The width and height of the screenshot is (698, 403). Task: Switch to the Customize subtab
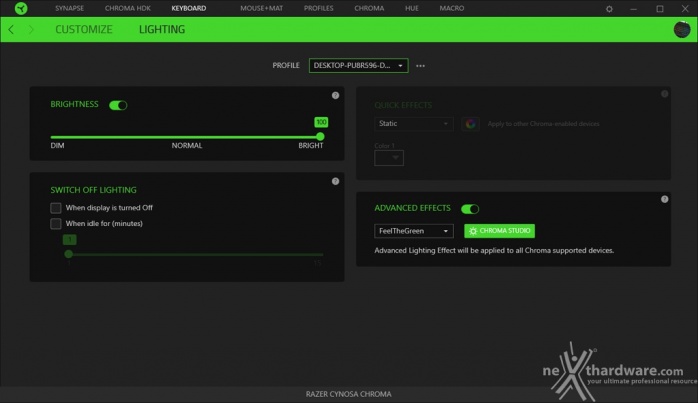pyautogui.click(x=84, y=29)
